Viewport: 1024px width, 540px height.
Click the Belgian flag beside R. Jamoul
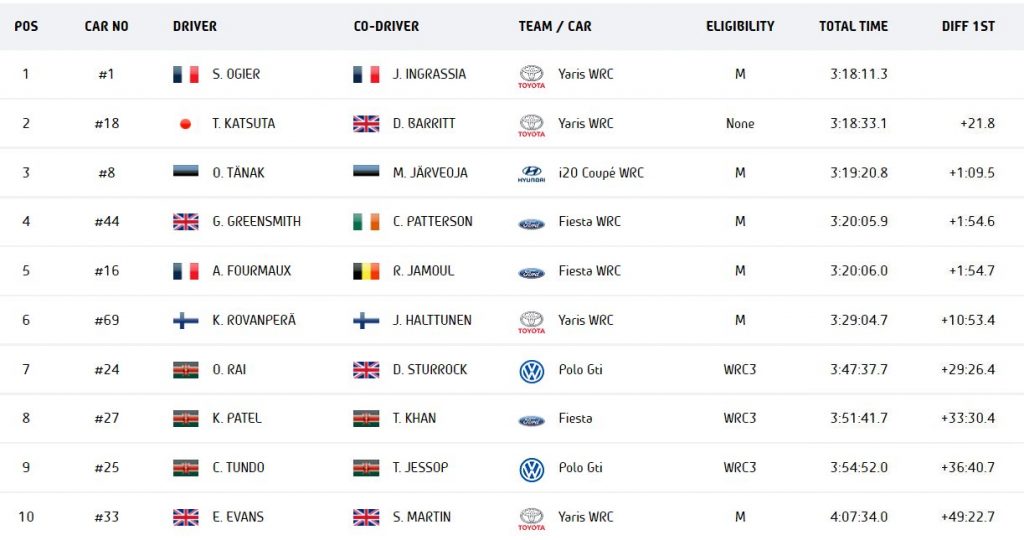366,271
